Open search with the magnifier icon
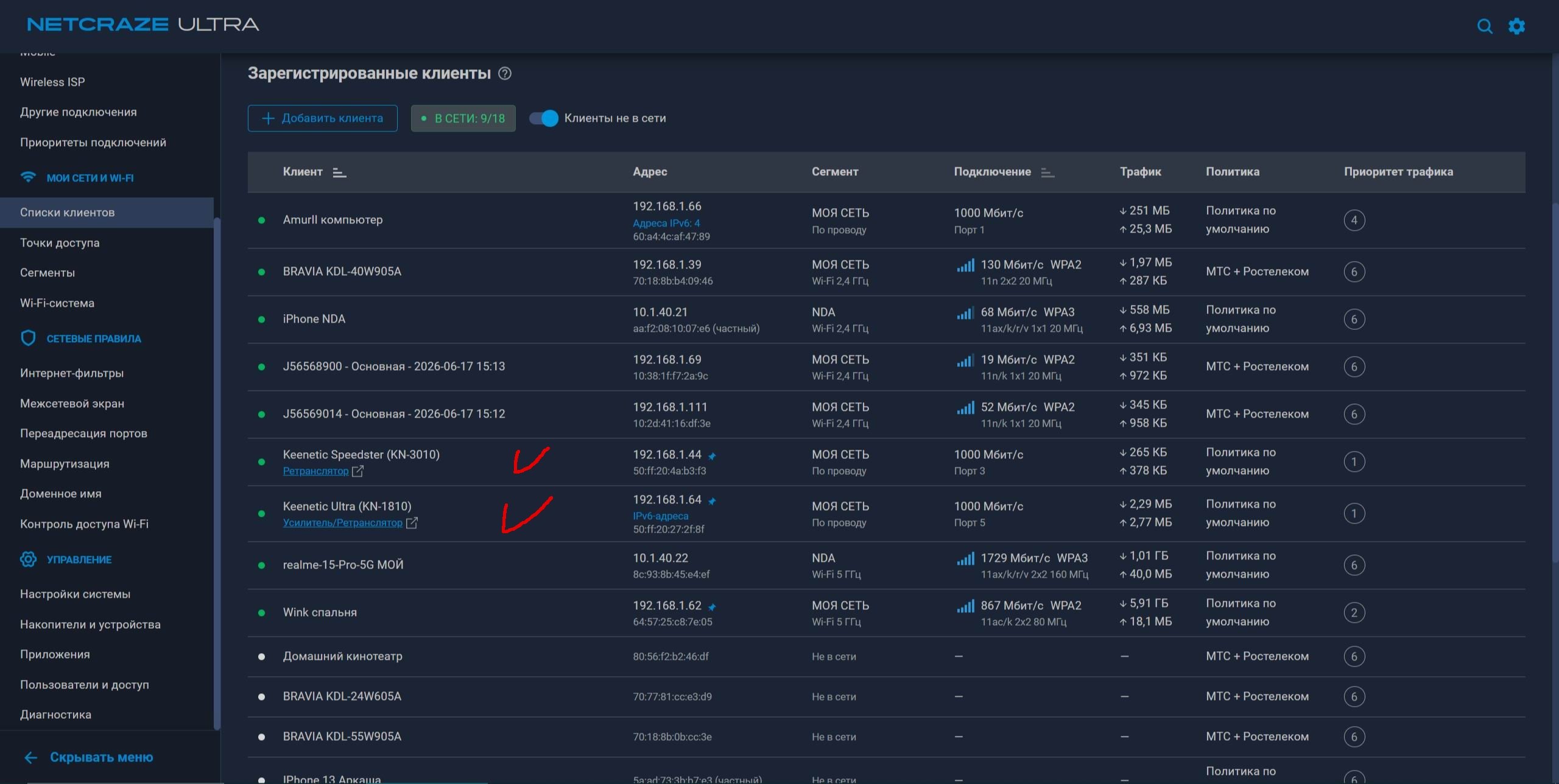 (1485, 26)
